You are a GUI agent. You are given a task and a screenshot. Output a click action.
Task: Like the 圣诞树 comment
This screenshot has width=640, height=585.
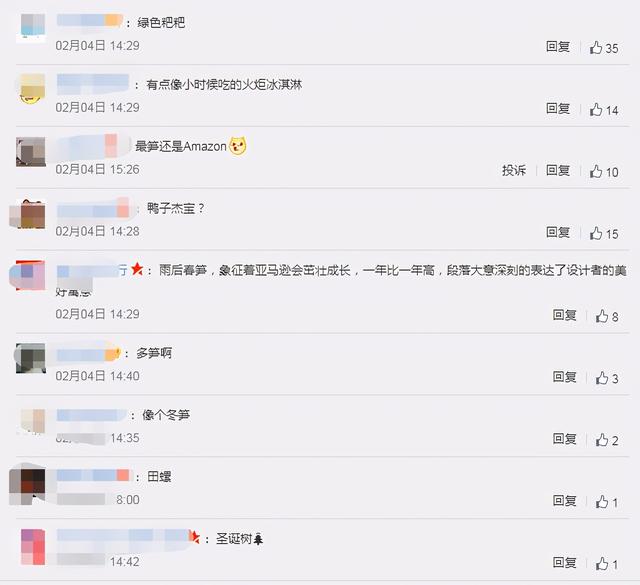point(607,564)
